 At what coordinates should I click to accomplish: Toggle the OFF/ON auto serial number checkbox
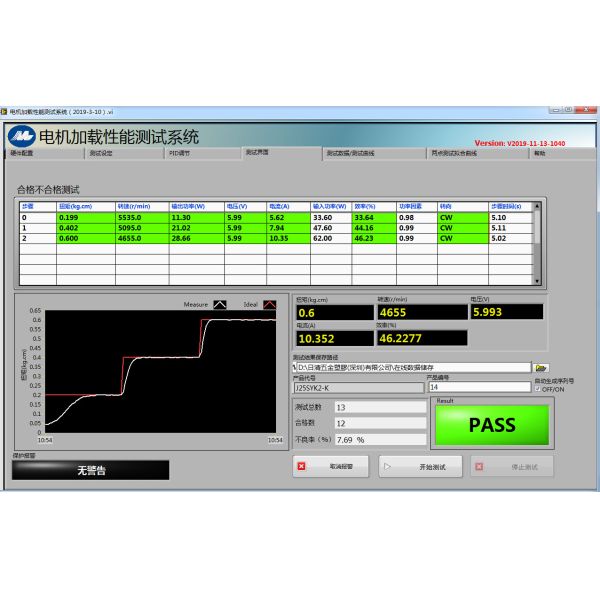pyautogui.click(x=537, y=389)
